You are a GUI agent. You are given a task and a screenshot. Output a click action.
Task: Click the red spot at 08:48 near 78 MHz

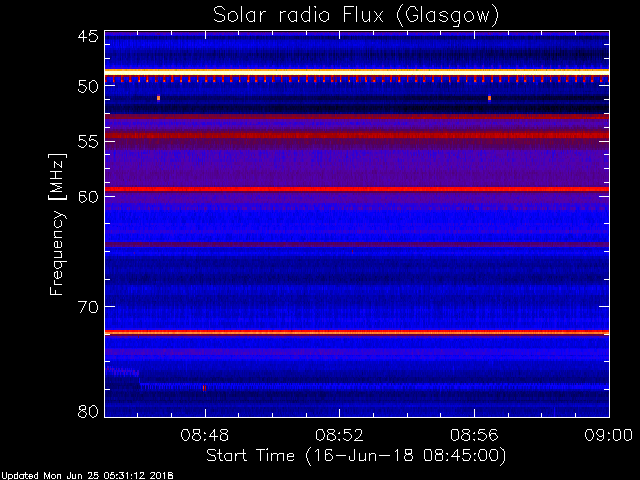204,388
